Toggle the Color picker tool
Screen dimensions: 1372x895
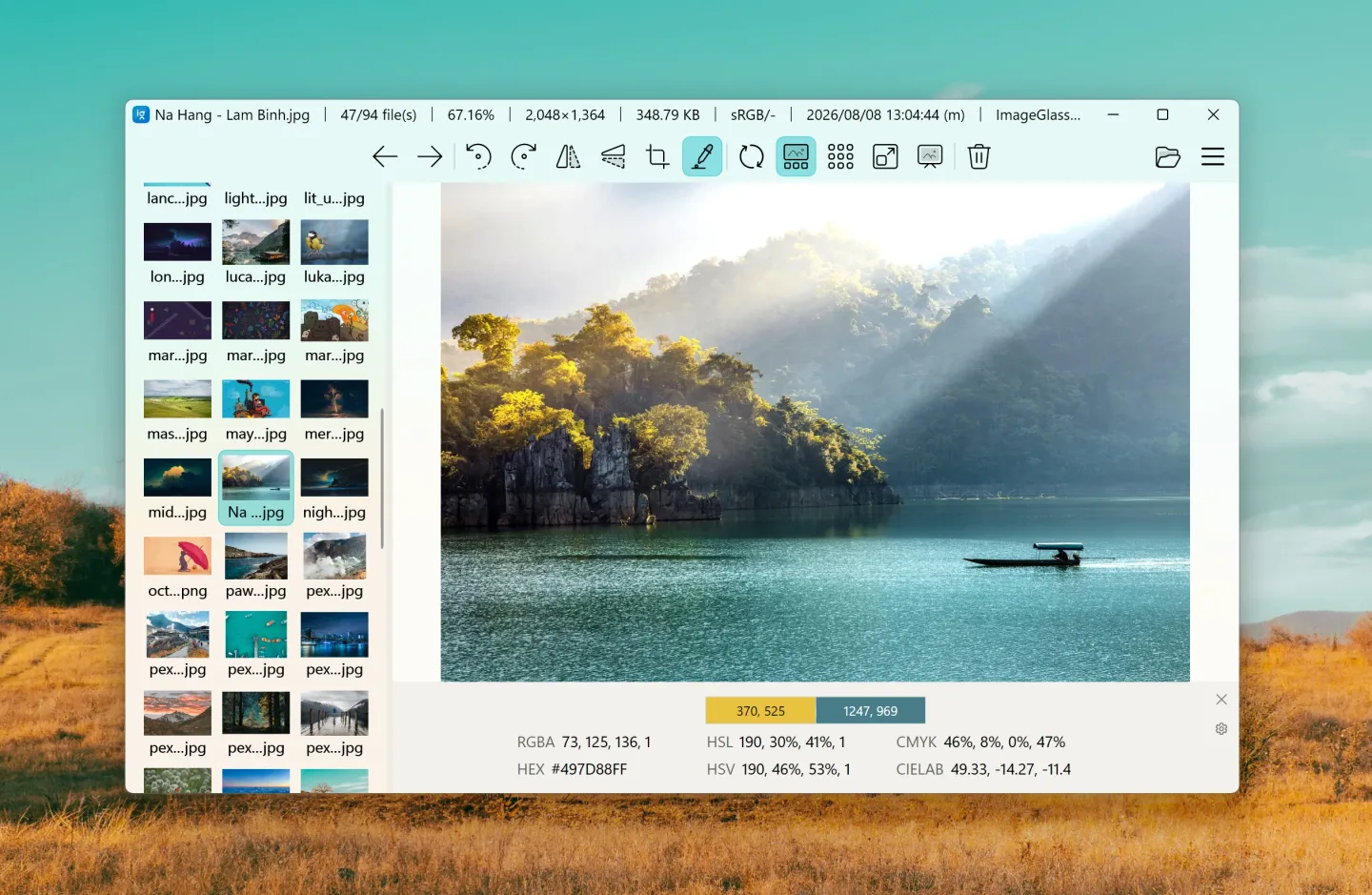pos(702,156)
